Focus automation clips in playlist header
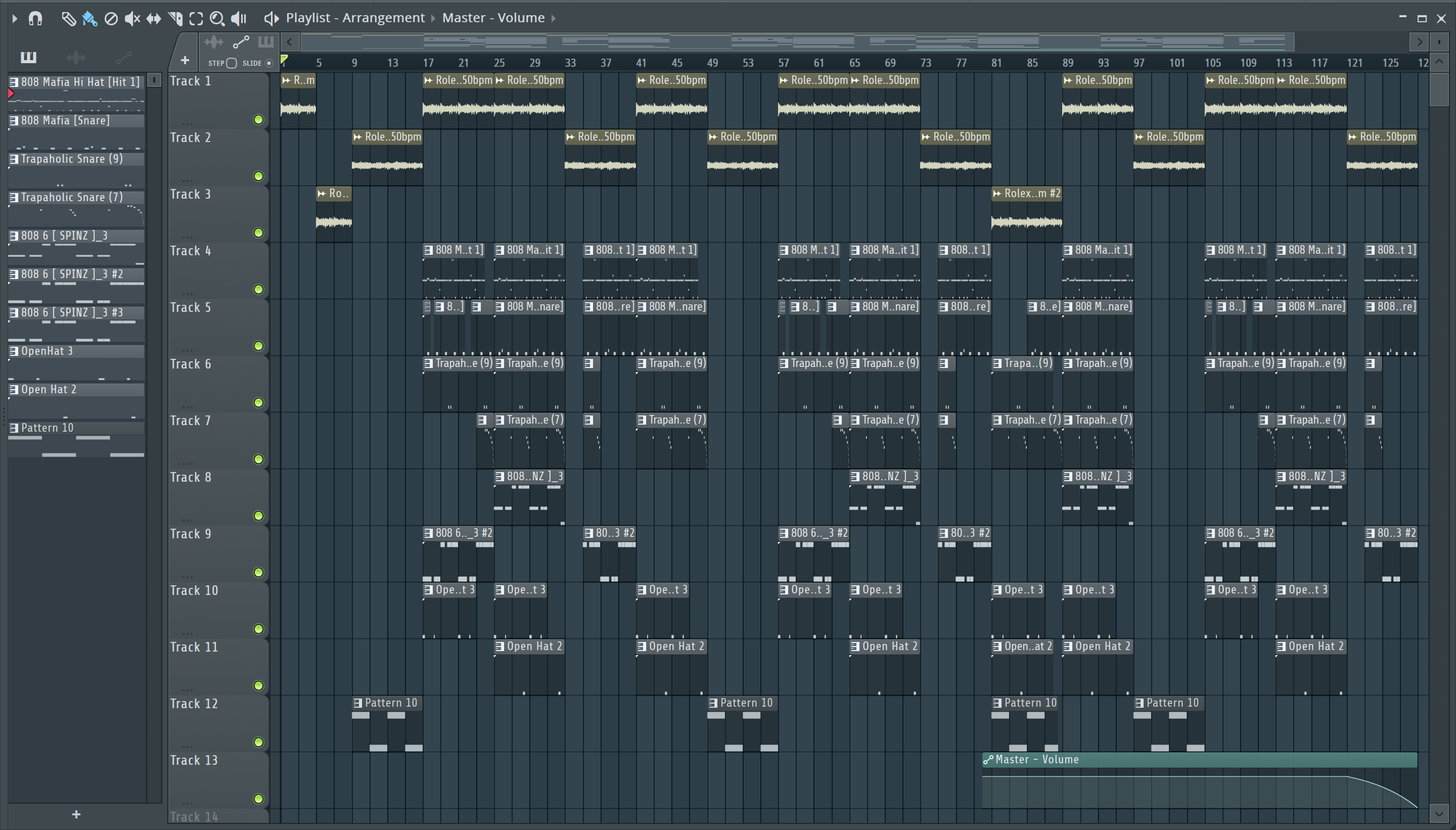 point(241,41)
